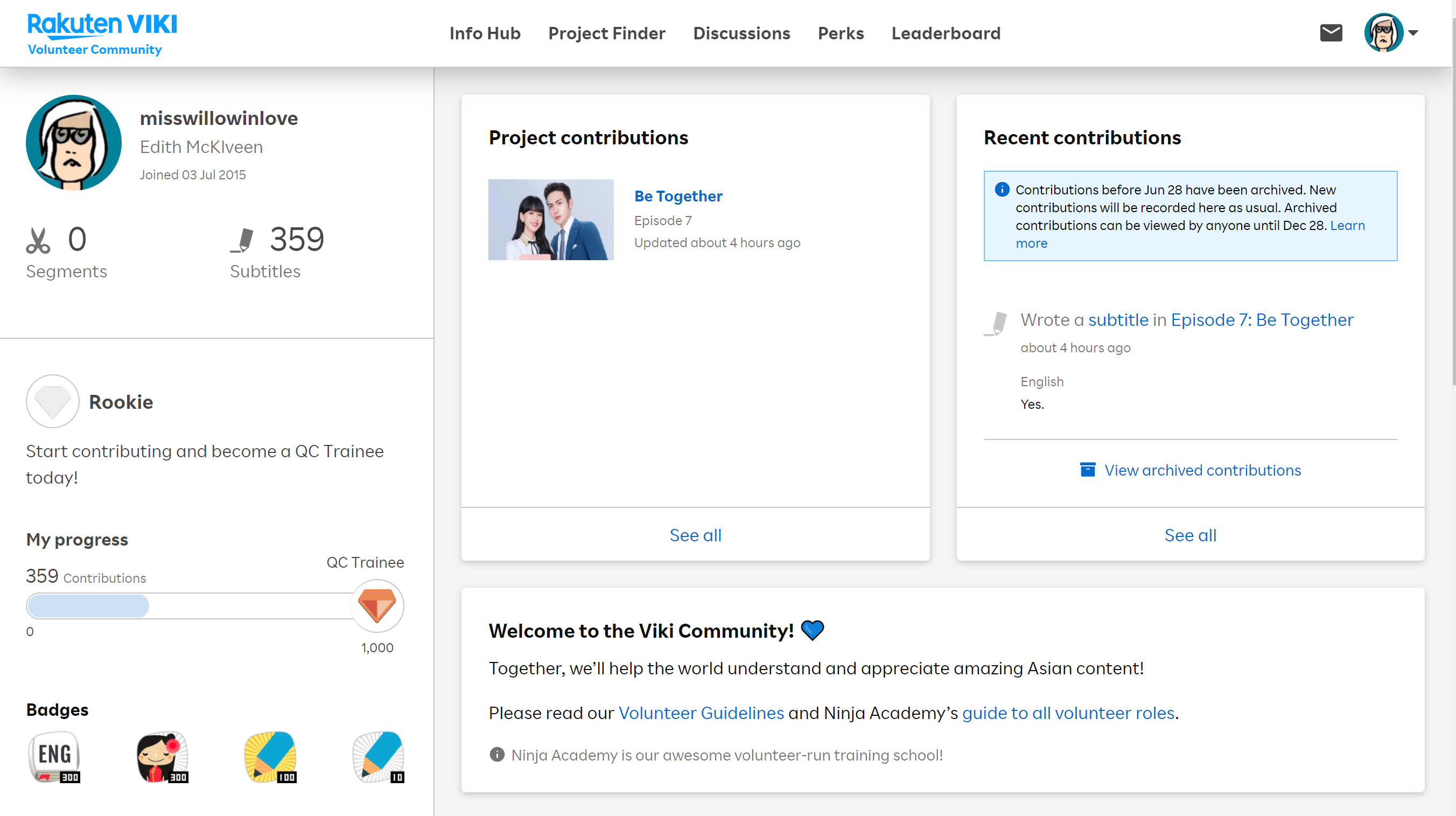Image resolution: width=1456 pixels, height=816 pixels.
Task: Click the Rookie diamond rank icon
Action: point(53,401)
